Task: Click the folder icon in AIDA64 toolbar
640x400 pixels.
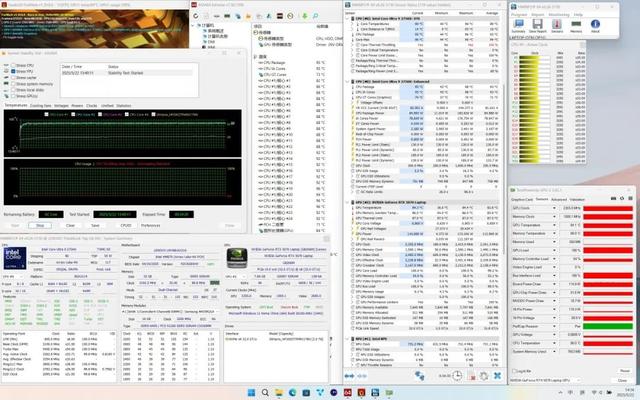Action: pos(248,16)
